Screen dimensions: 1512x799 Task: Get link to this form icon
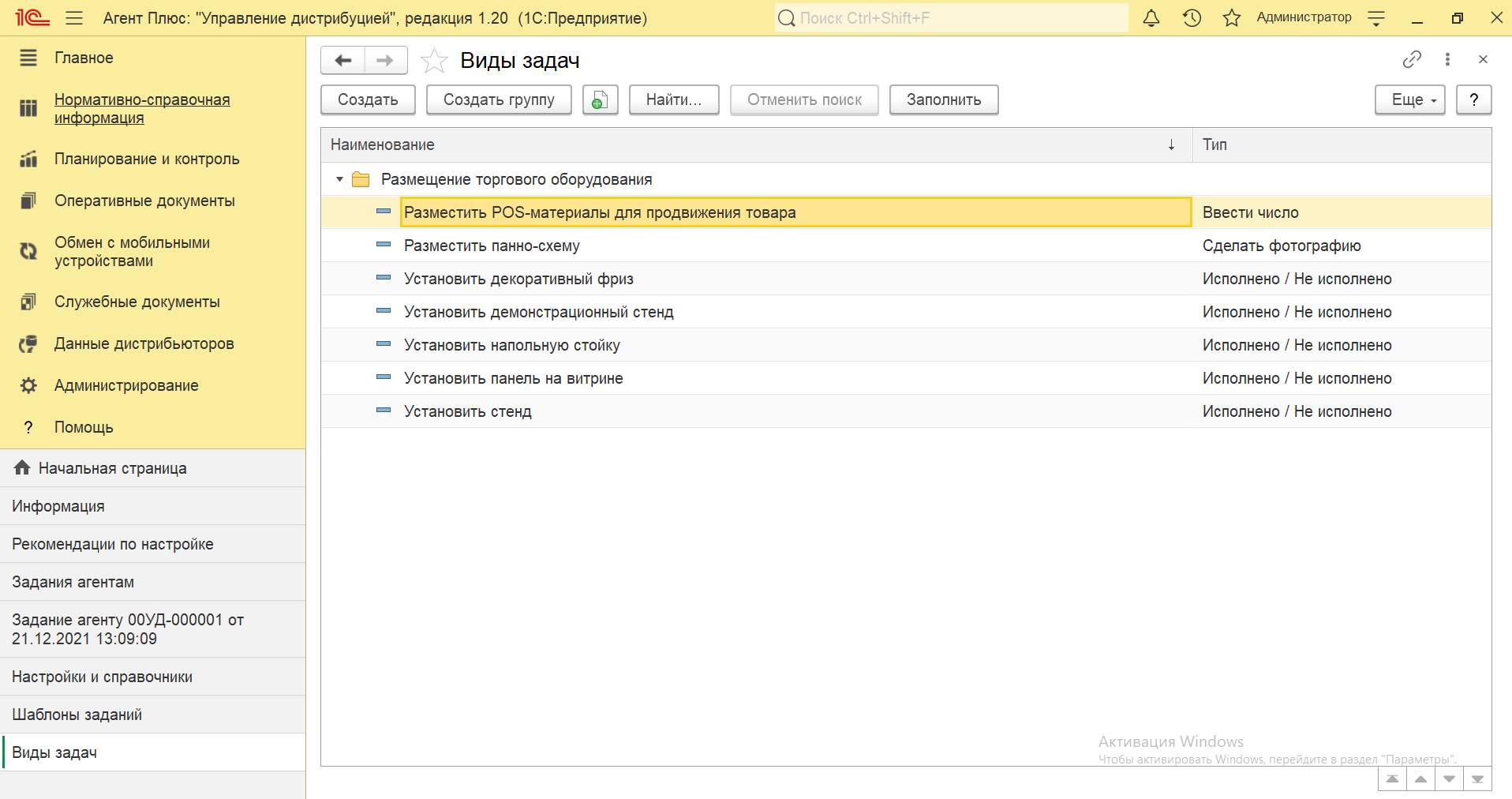(1412, 59)
